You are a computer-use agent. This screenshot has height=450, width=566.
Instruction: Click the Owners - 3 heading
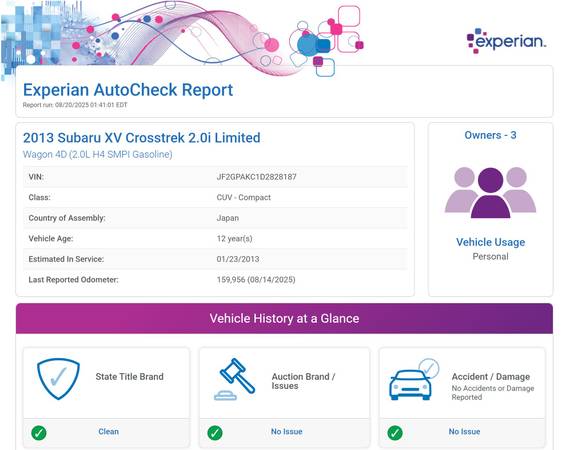(x=490, y=135)
